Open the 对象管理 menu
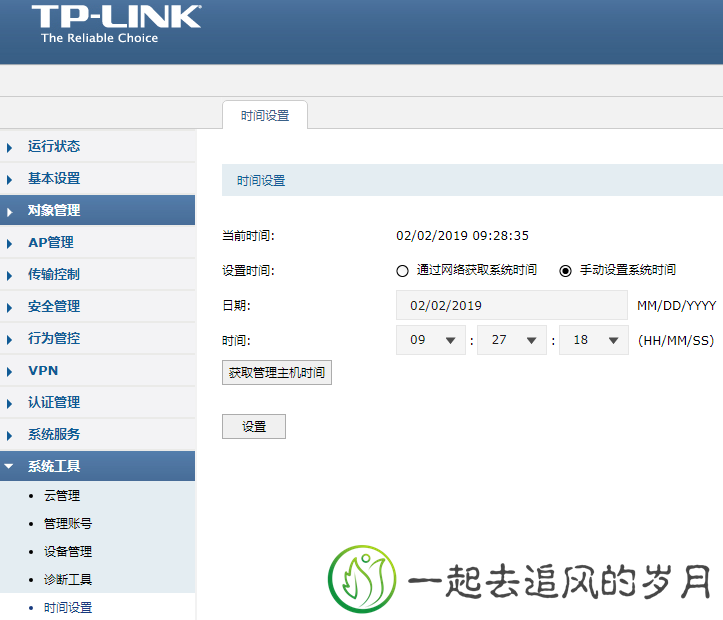This screenshot has height=620, width=723. pyautogui.click(x=54, y=210)
